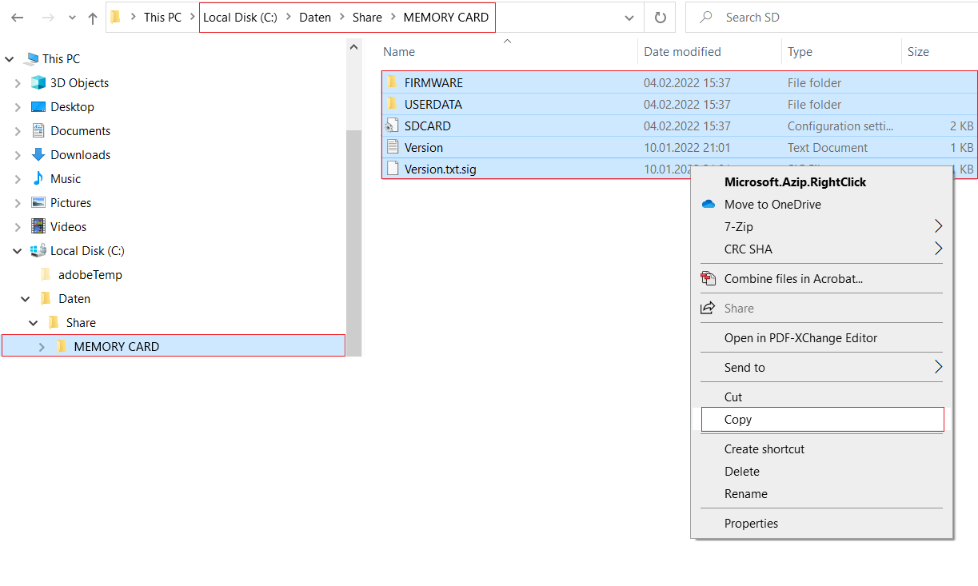Open the address bar history dropdown
The image size is (978, 586).
[x=628, y=18]
